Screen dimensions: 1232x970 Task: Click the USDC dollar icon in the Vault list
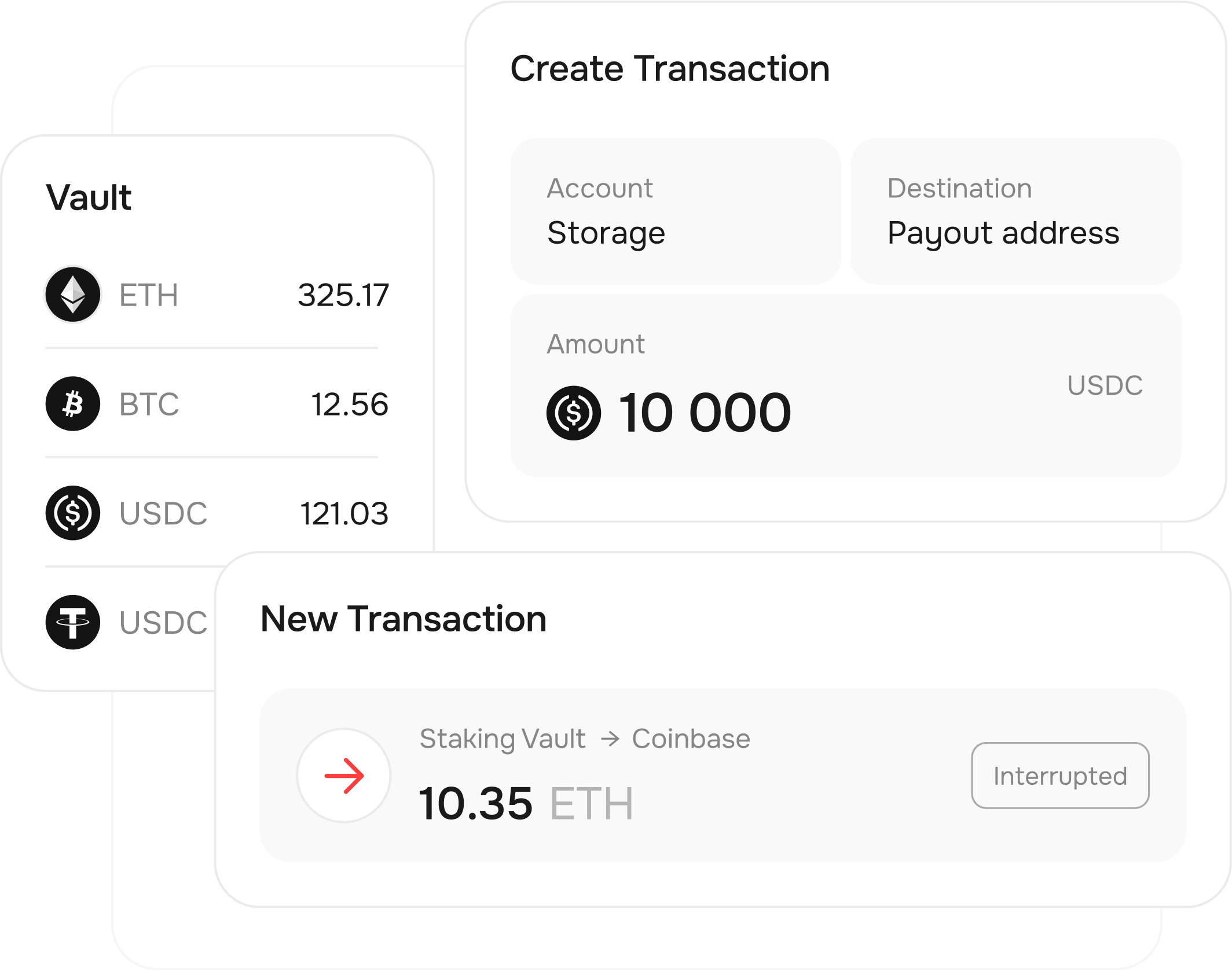[x=73, y=513]
